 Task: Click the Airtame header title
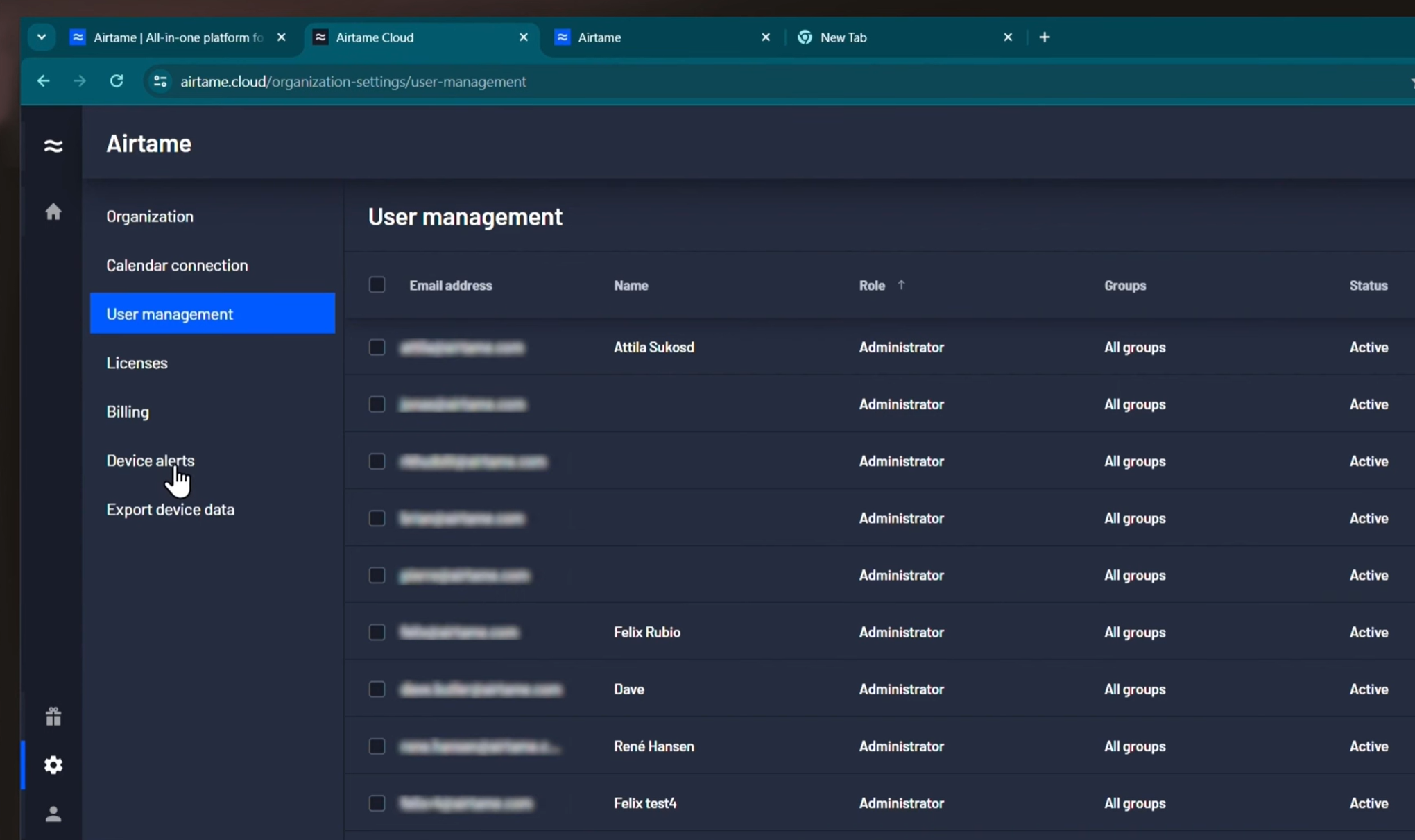coord(148,144)
